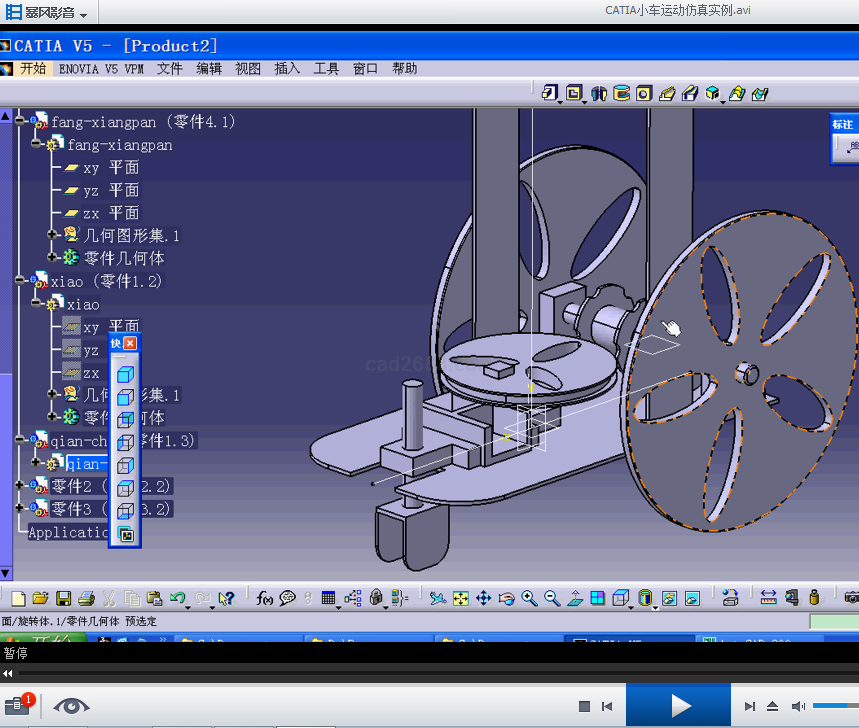Select the Shaft revolve tool icon
This screenshot has width=859, height=728.
598,93
